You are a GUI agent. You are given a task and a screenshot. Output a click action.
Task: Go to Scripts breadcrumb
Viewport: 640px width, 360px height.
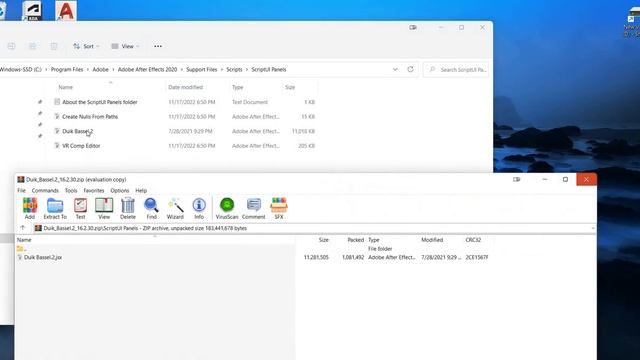click(x=234, y=70)
